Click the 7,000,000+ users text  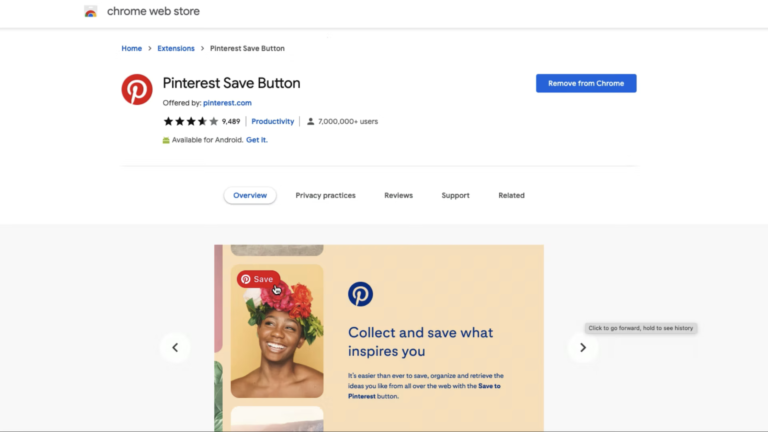[348, 121]
